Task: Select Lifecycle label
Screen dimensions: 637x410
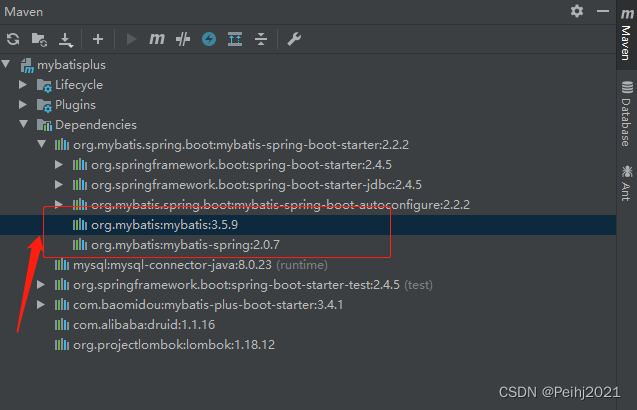Action: 79,85
